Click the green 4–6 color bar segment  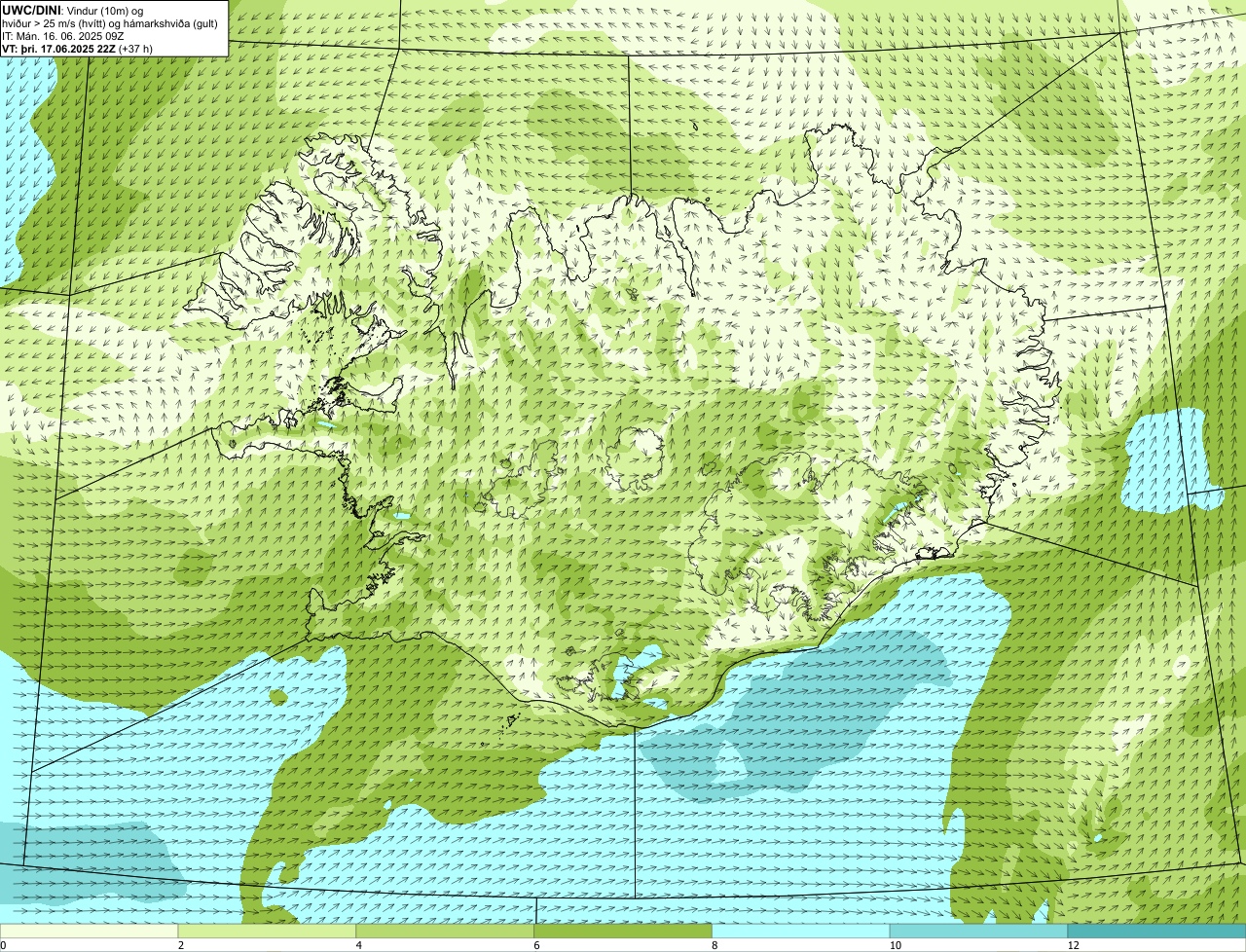pyautogui.click(x=446, y=931)
